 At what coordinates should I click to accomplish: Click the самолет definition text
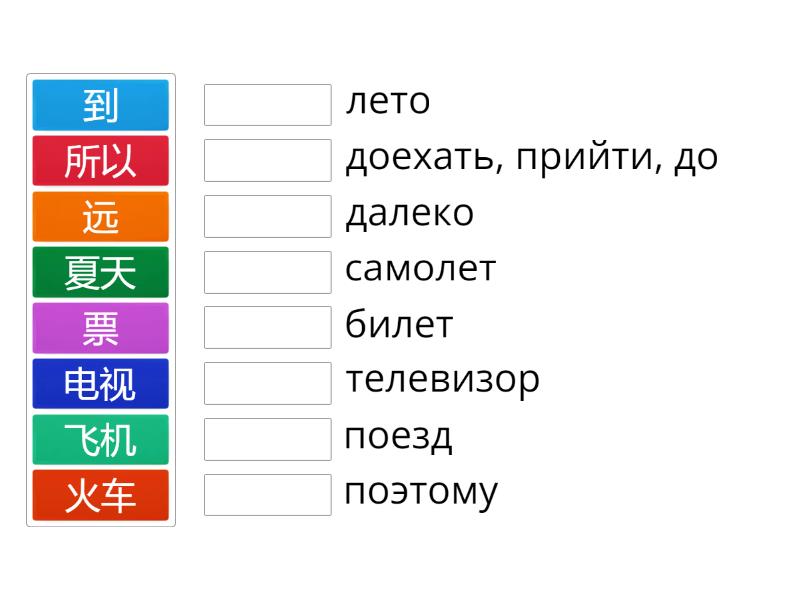(x=420, y=269)
